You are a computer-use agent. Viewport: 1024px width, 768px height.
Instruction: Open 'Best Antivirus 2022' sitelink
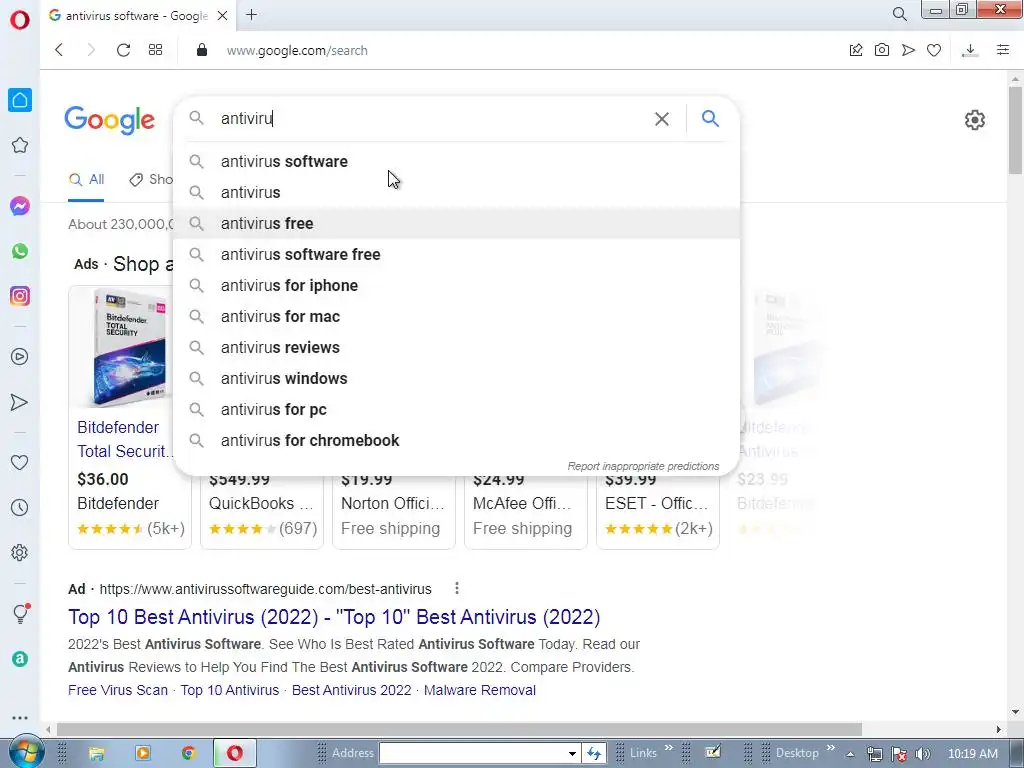click(351, 690)
